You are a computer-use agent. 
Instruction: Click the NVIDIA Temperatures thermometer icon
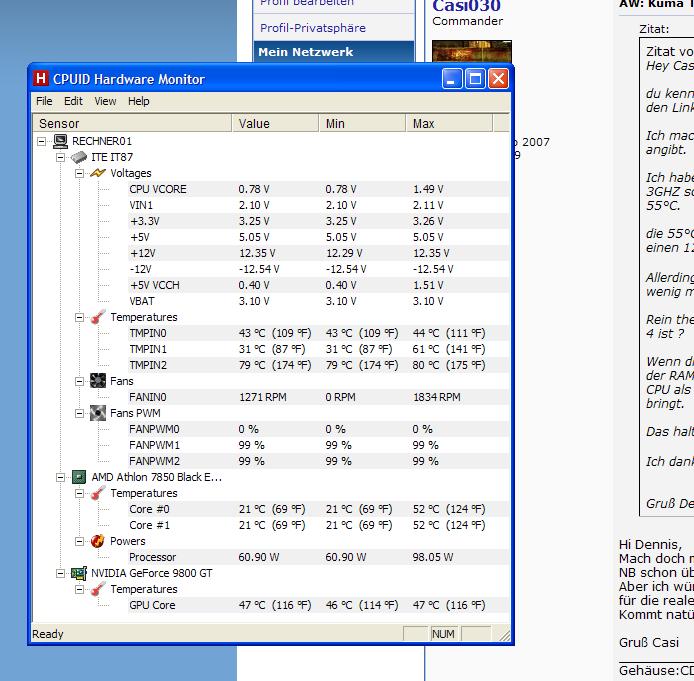point(98,589)
